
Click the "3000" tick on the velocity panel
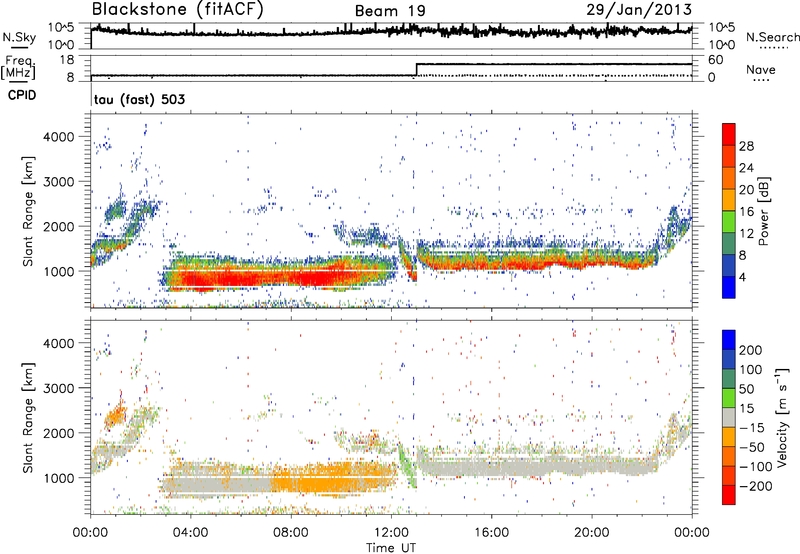coord(59,388)
